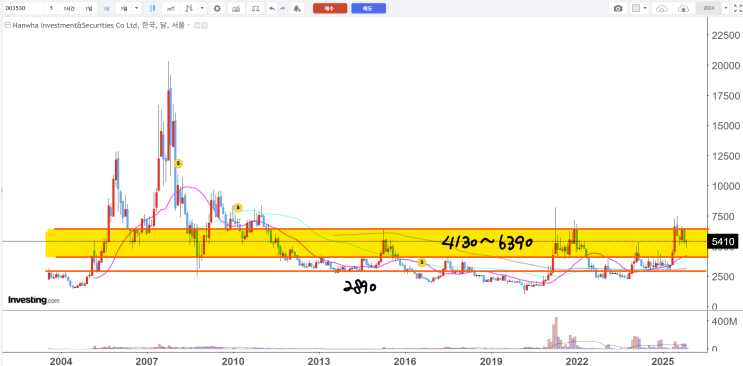
Task: Redo the last chart action
Action: [x=282, y=9]
